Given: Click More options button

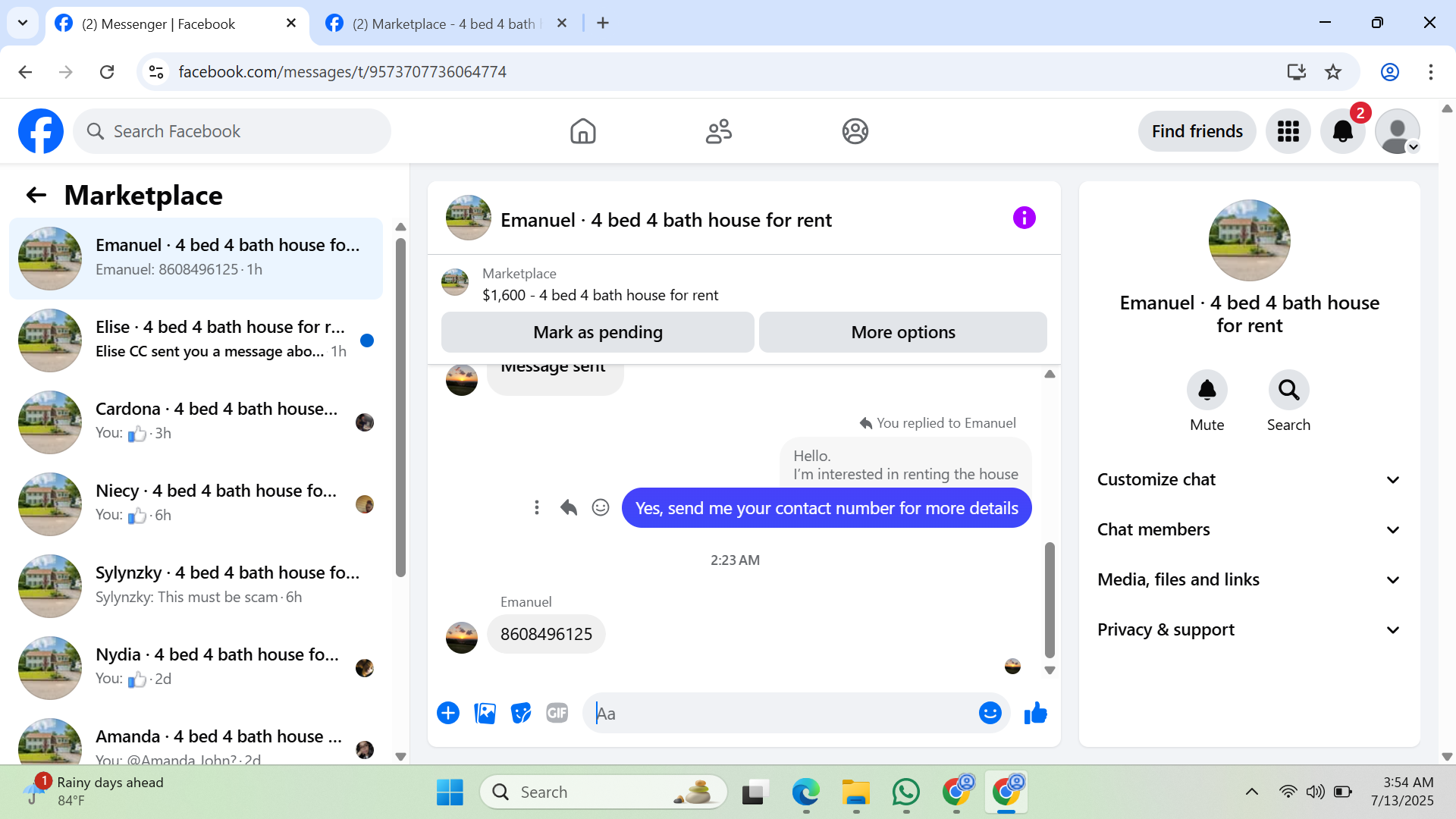Looking at the screenshot, I should [x=902, y=332].
